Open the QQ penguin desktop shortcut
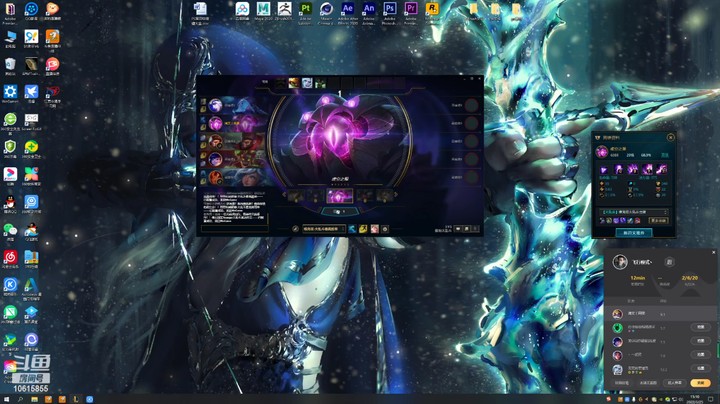720x404 pixels. (10, 204)
